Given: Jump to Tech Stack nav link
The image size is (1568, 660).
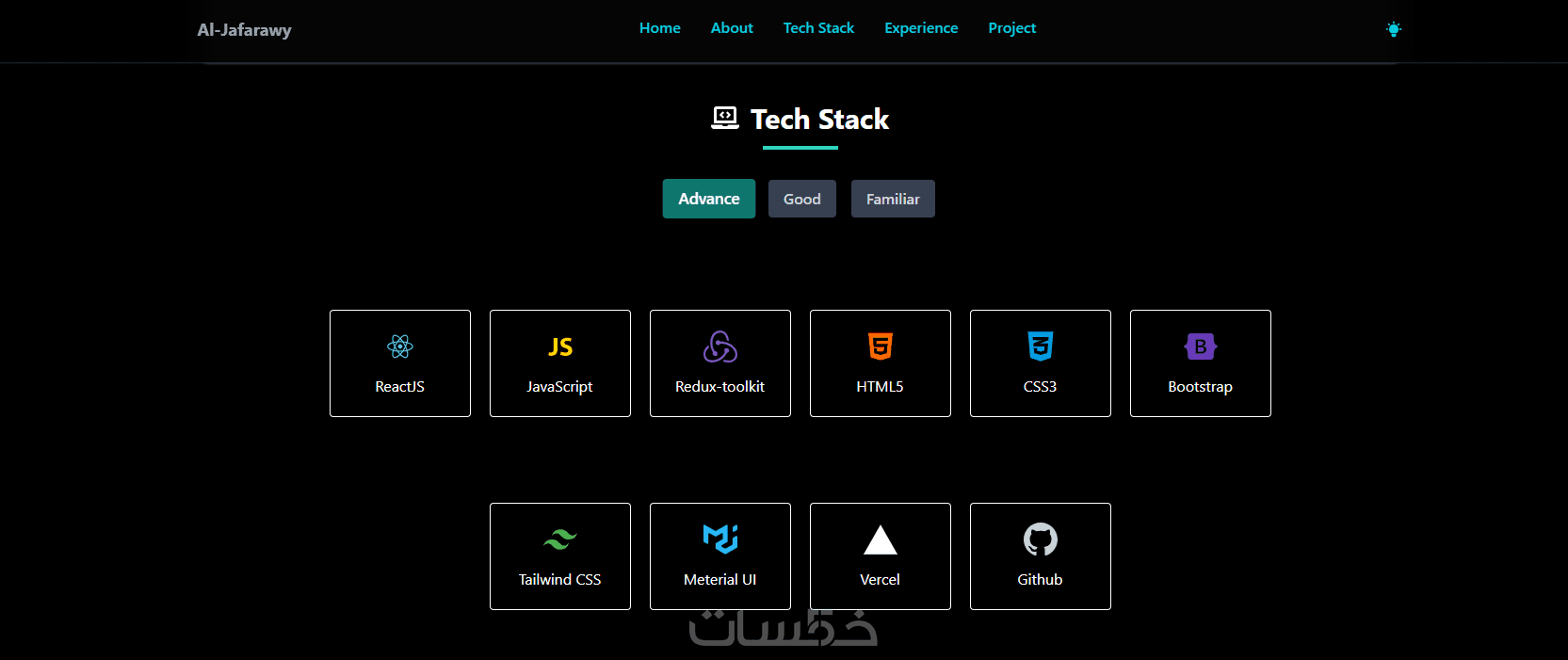Looking at the screenshot, I should (x=818, y=28).
